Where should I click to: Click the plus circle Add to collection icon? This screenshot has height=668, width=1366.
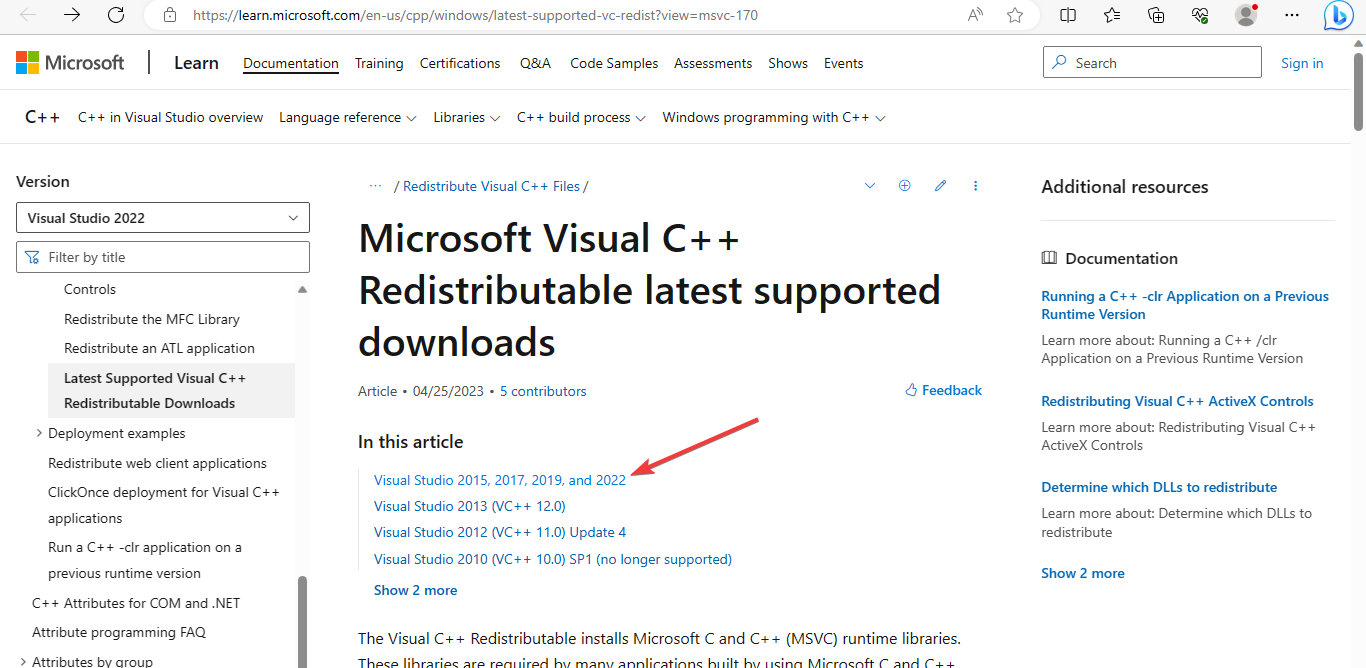(x=905, y=186)
